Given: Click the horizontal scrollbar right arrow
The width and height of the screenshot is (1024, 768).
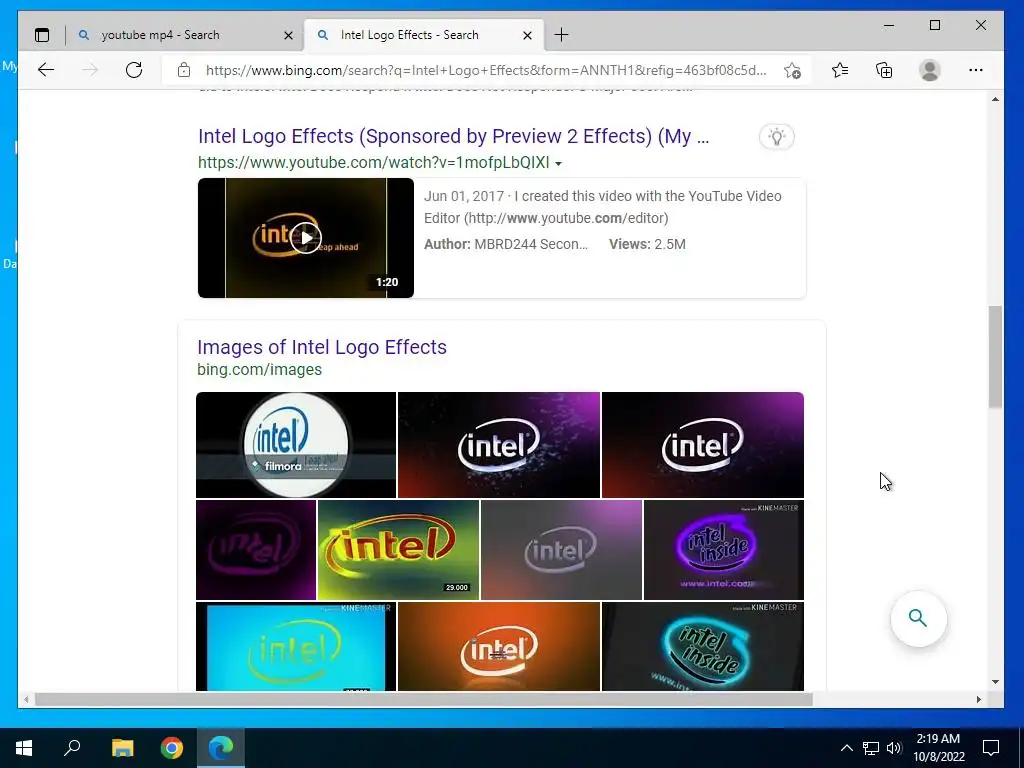Looking at the screenshot, I should [978, 699].
